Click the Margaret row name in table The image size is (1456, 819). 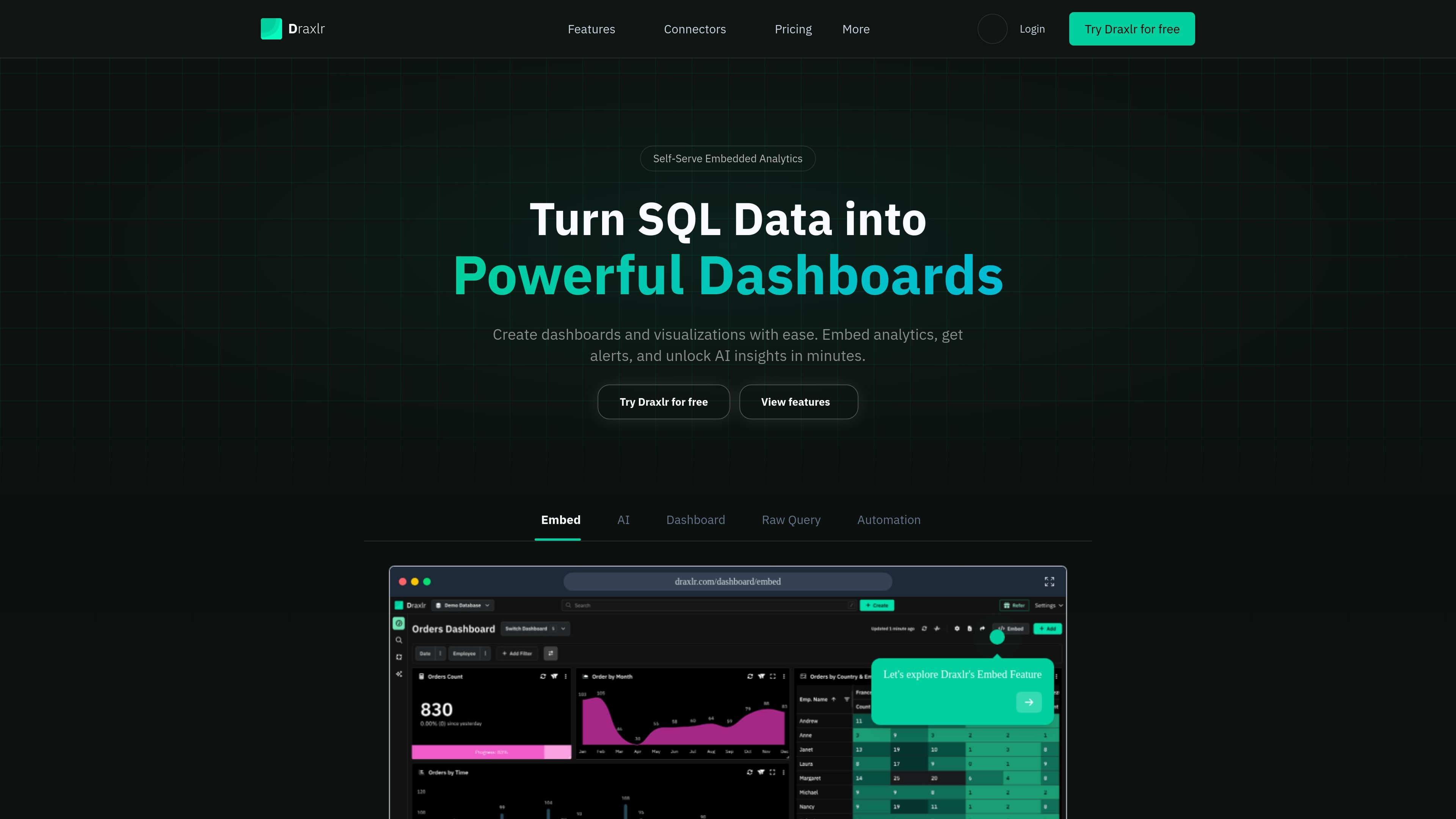(x=810, y=778)
